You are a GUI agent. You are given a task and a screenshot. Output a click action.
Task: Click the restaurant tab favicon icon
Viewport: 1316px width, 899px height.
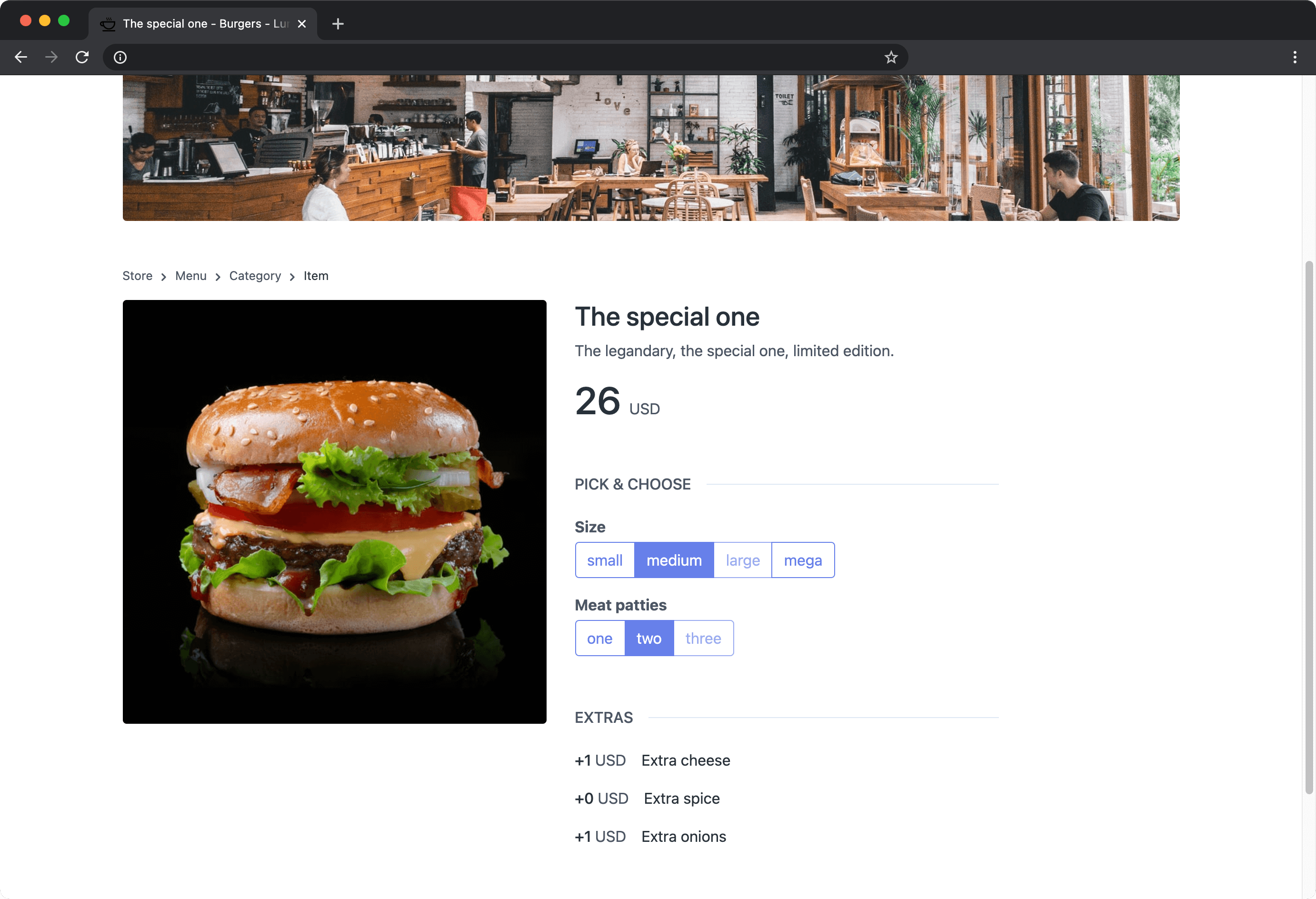pyautogui.click(x=108, y=22)
